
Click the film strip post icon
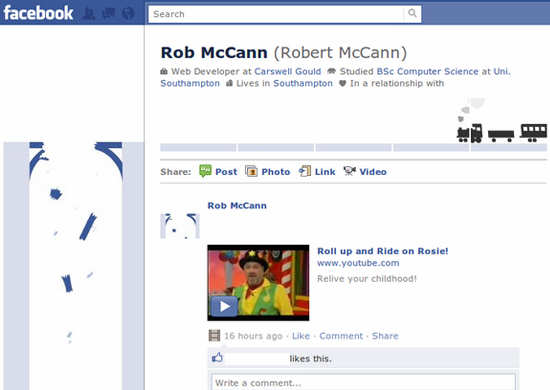coord(214,336)
